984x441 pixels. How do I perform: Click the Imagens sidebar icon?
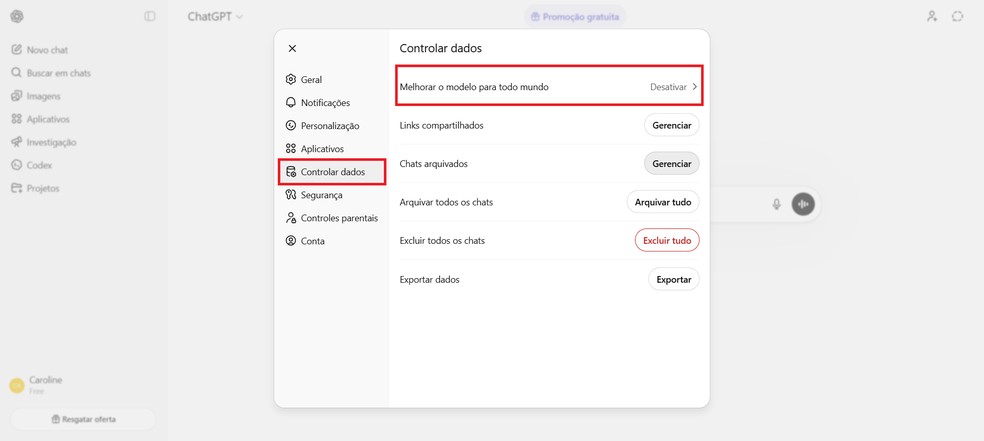(17, 96)
